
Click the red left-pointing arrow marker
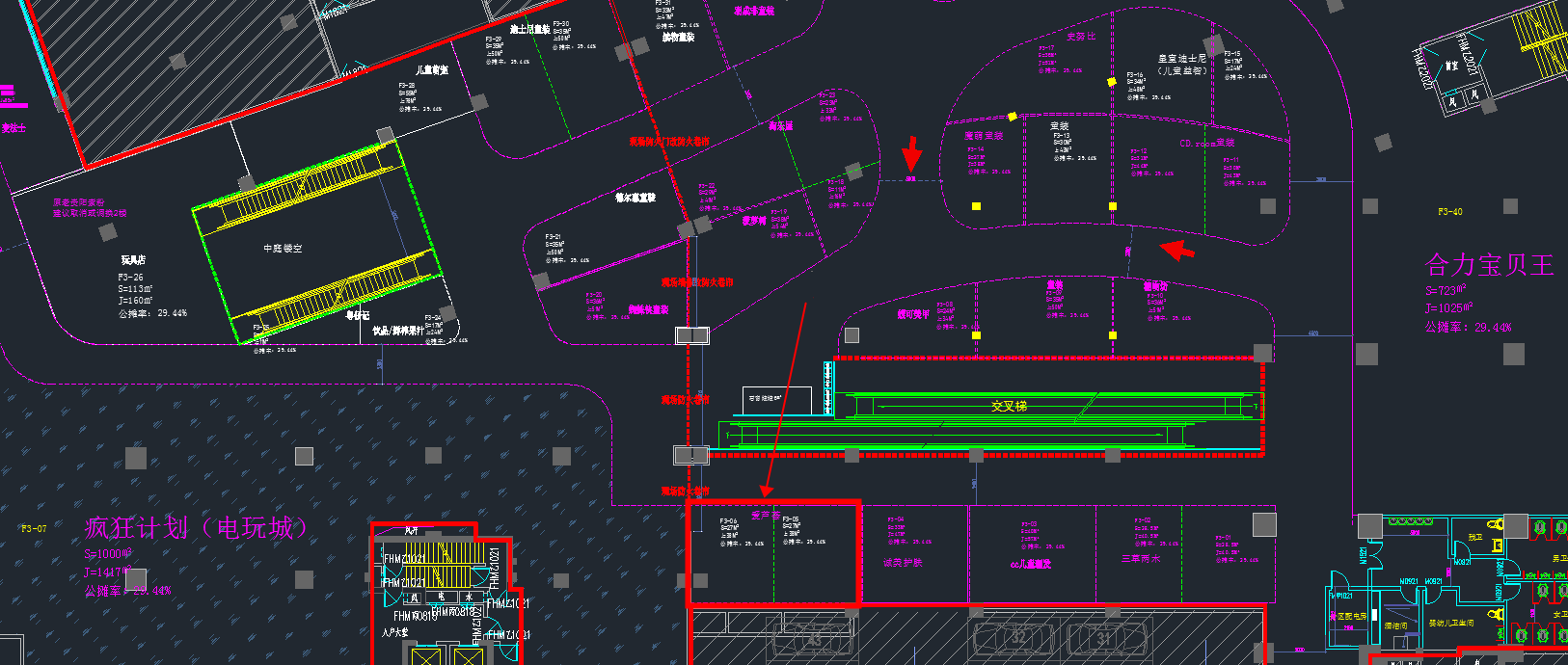click(x=1176, y=251)
